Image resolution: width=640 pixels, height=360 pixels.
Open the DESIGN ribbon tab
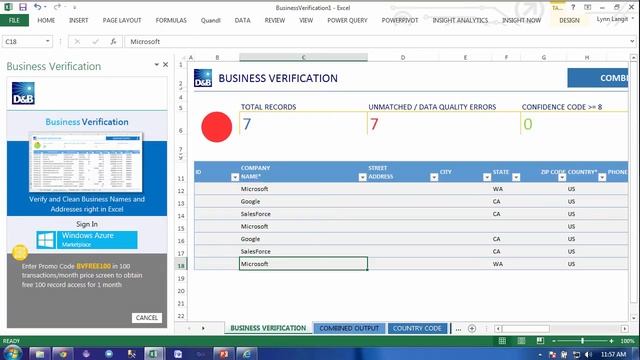coord(569,20)
